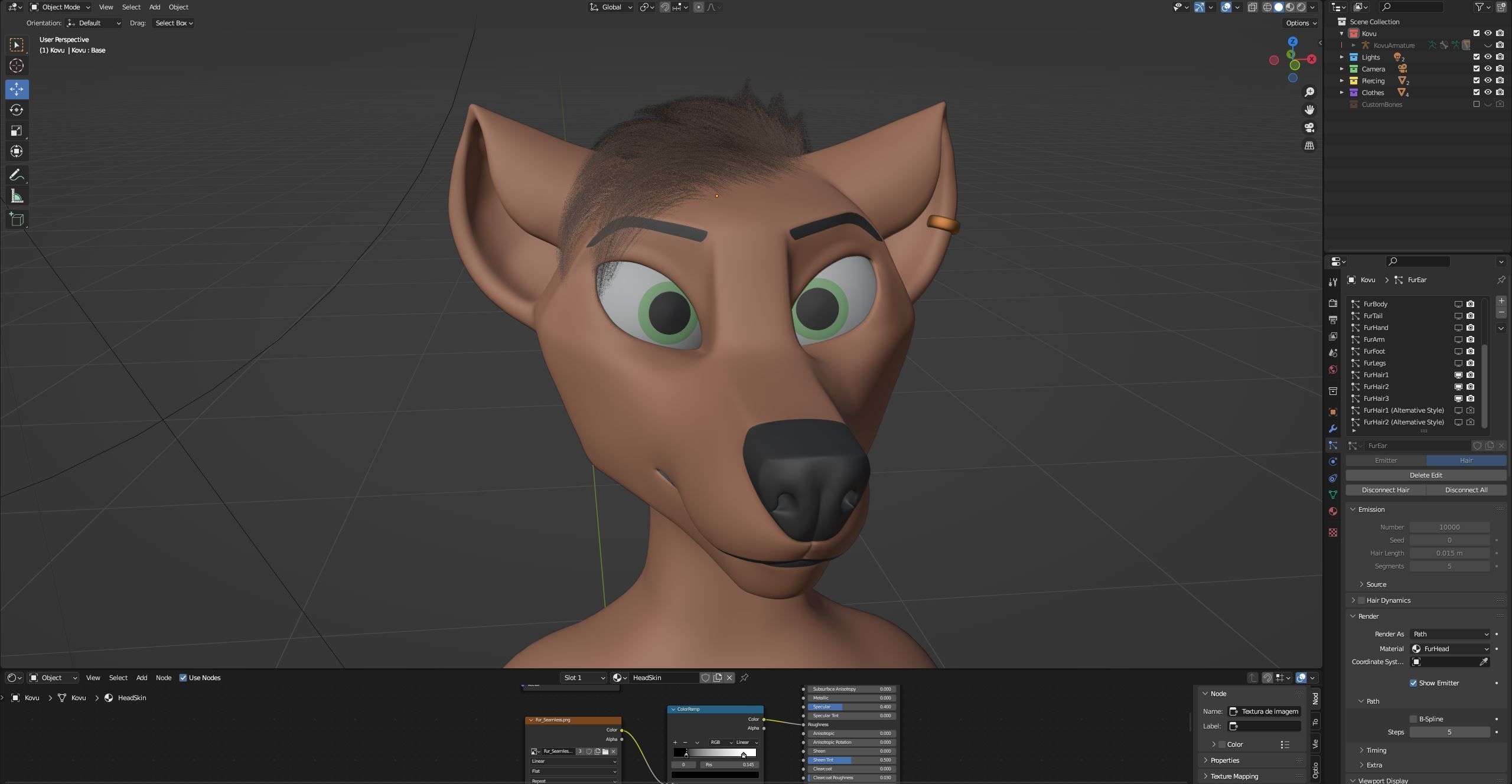Open the Material properties tab
The height and width of the screenshot is (784, 1512).
click(1333, 511)
